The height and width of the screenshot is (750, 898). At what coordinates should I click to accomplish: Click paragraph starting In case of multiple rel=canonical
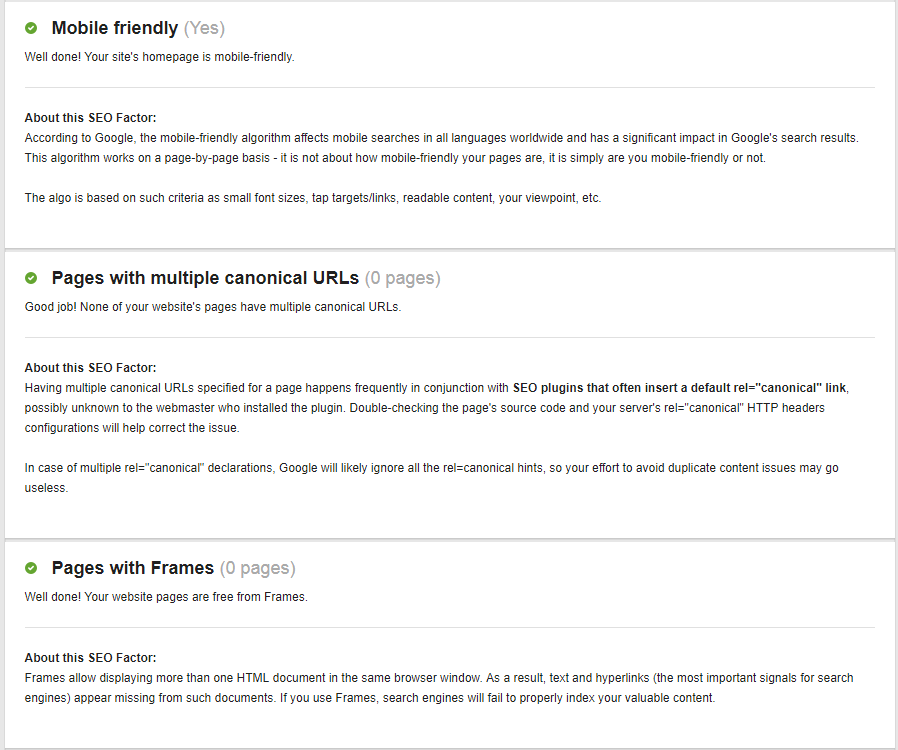pos(430,478)
